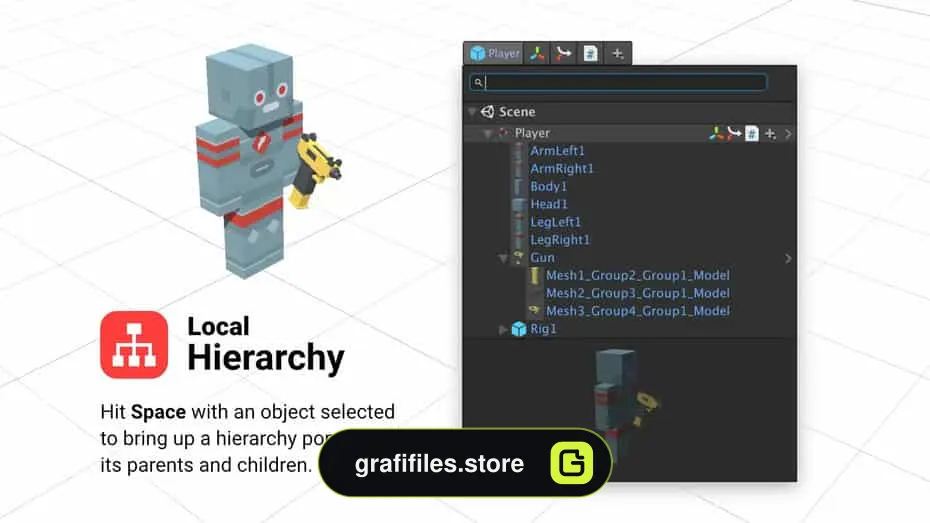Click the chevron at Gun row end
Image resolution: width=930 pixels, height=523 pixels.
788,259
